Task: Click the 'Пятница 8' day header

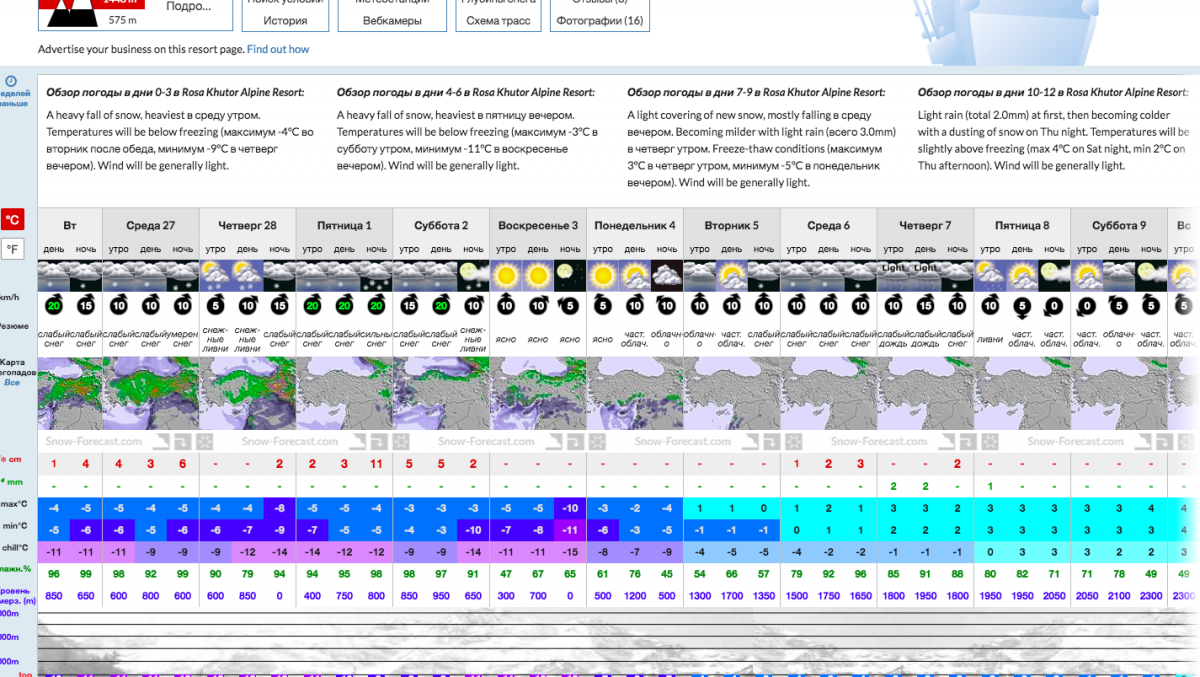Action: [x=1022, y=225]
